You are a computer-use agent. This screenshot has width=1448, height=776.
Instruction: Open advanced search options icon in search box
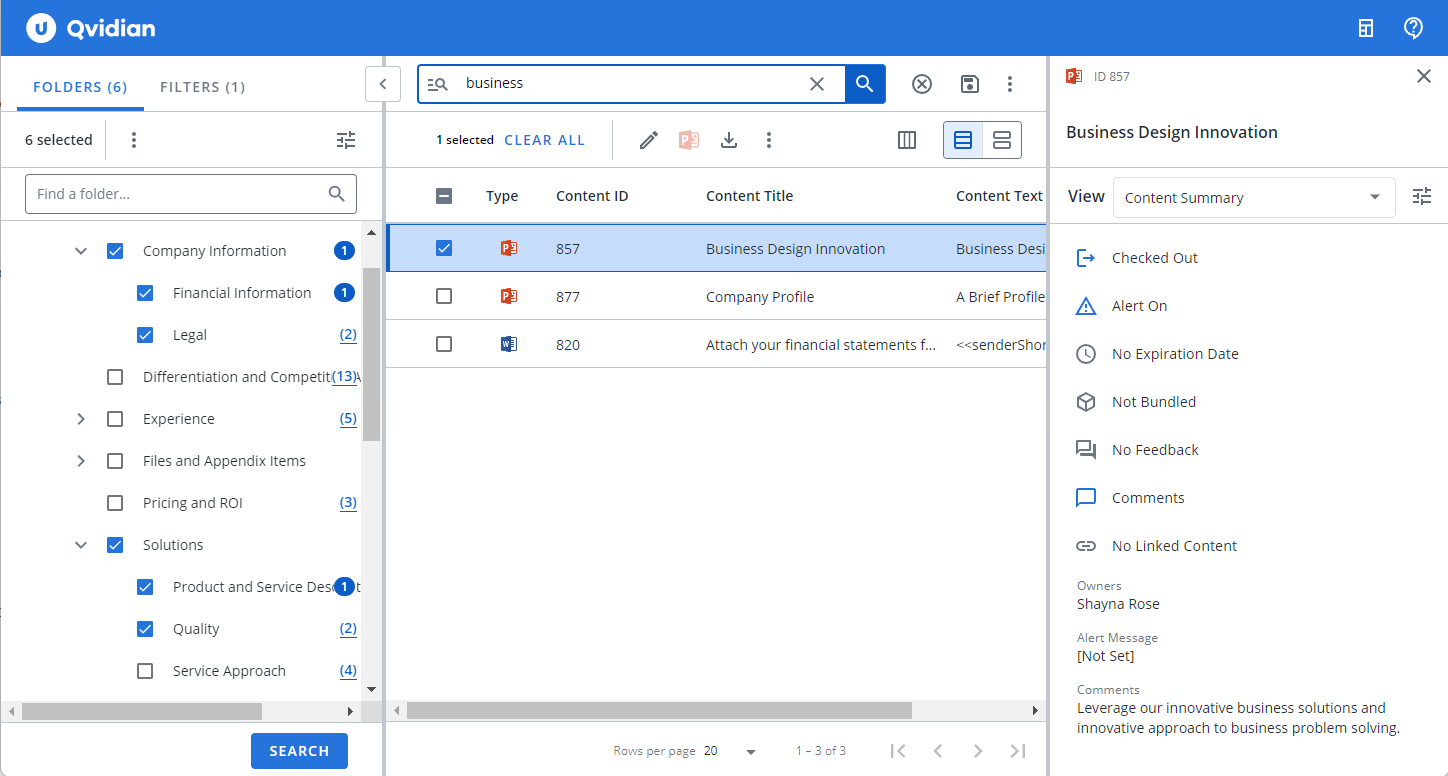438,84
